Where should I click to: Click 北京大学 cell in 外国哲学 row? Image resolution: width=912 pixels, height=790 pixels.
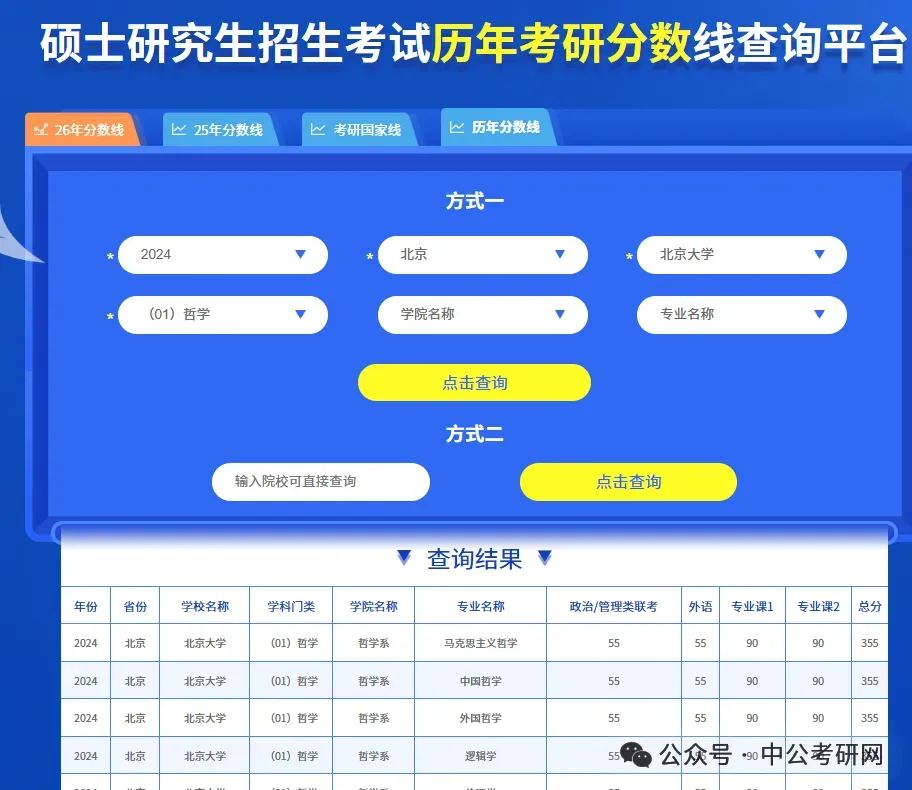tap(205, 718)
